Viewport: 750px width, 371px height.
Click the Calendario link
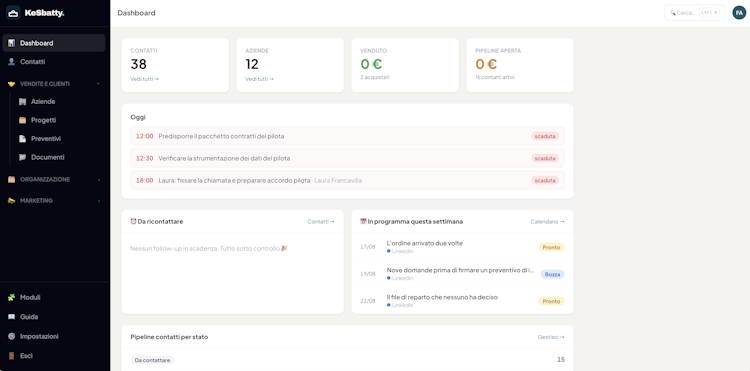(547, 222)
